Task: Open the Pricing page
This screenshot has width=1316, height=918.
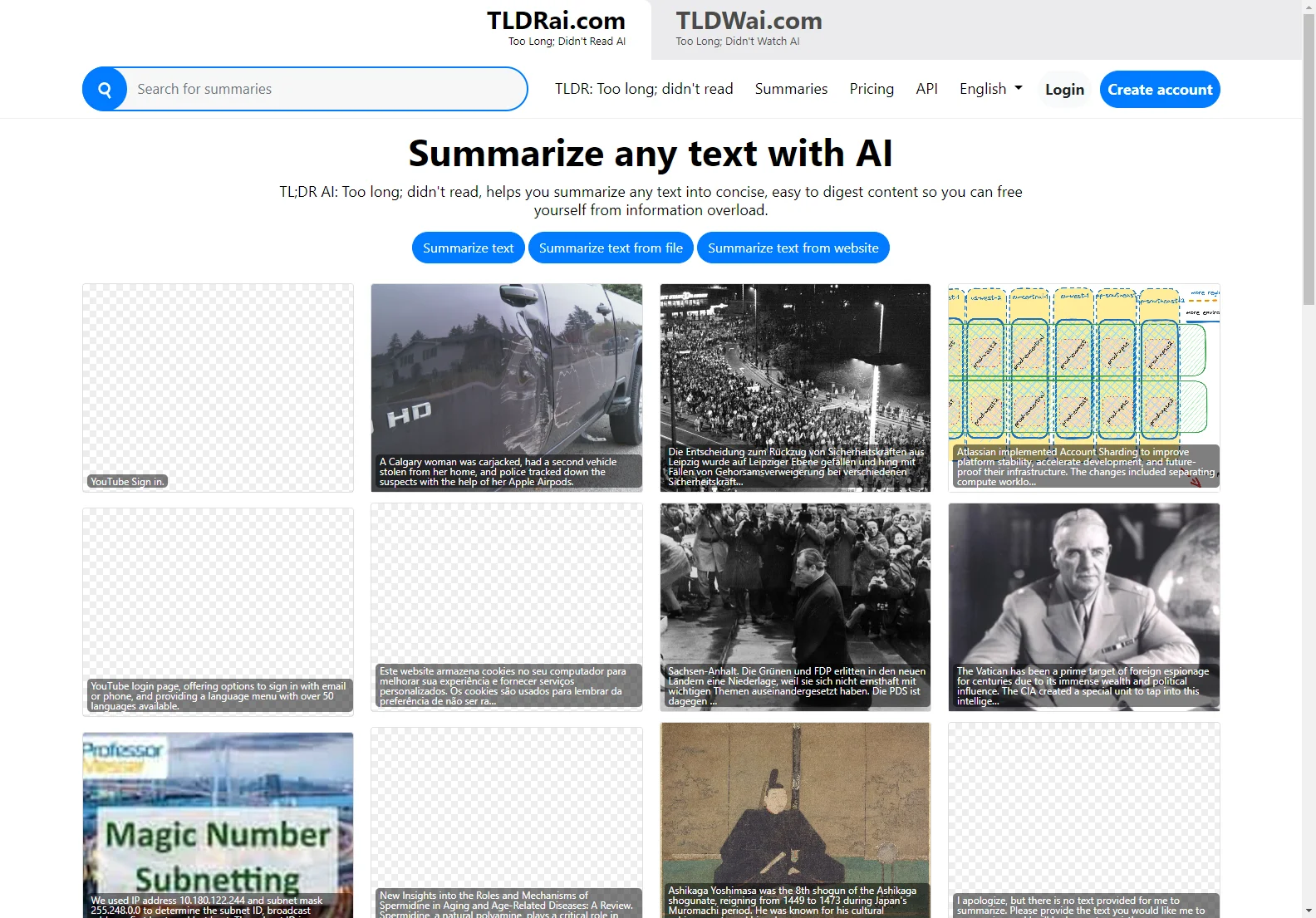Action: pos(872,89)
